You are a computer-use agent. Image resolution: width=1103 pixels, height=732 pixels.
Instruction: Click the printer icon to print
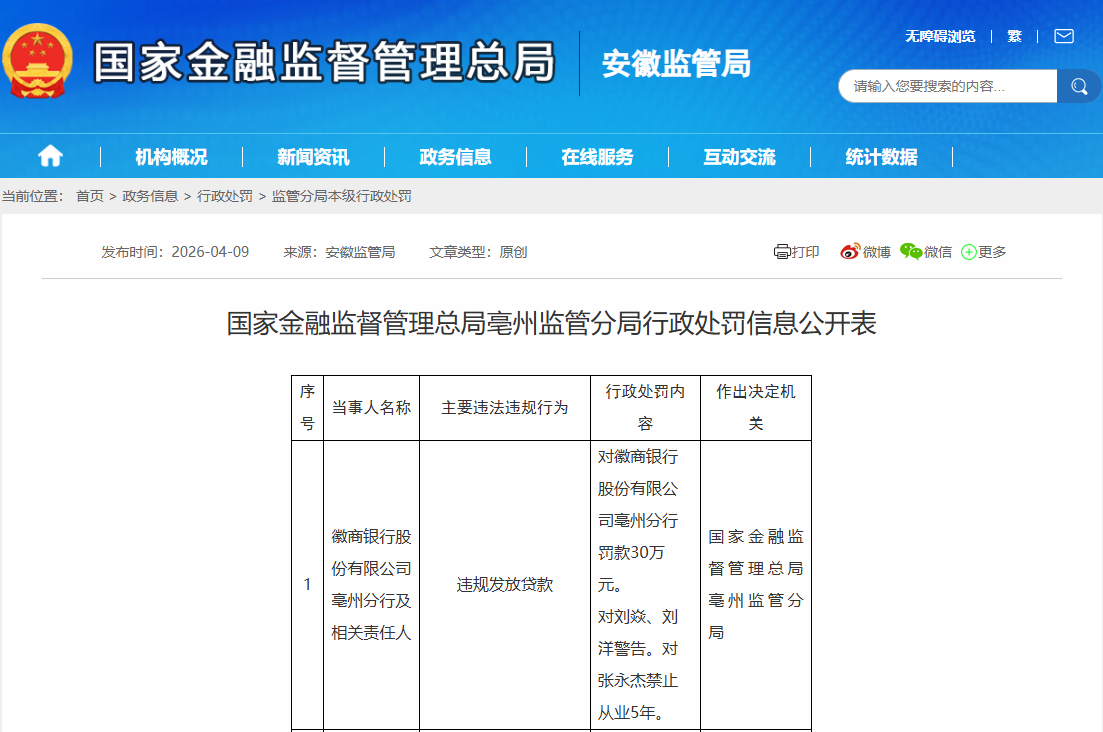click(782, 252)
